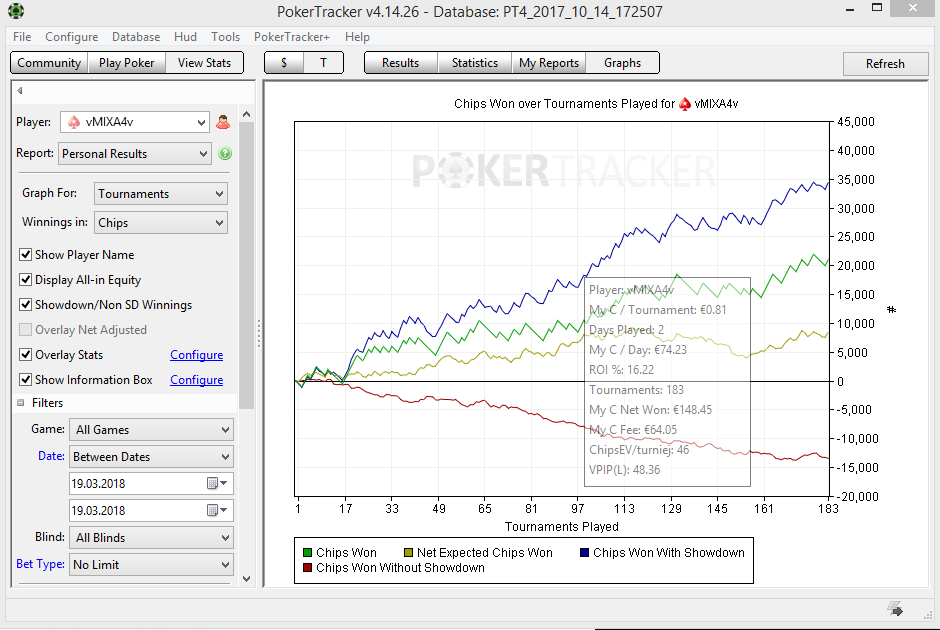Click the sidebar vertical scrollbar thumb
The width and height of the screenshot is (940, 630).
[246, 266]
